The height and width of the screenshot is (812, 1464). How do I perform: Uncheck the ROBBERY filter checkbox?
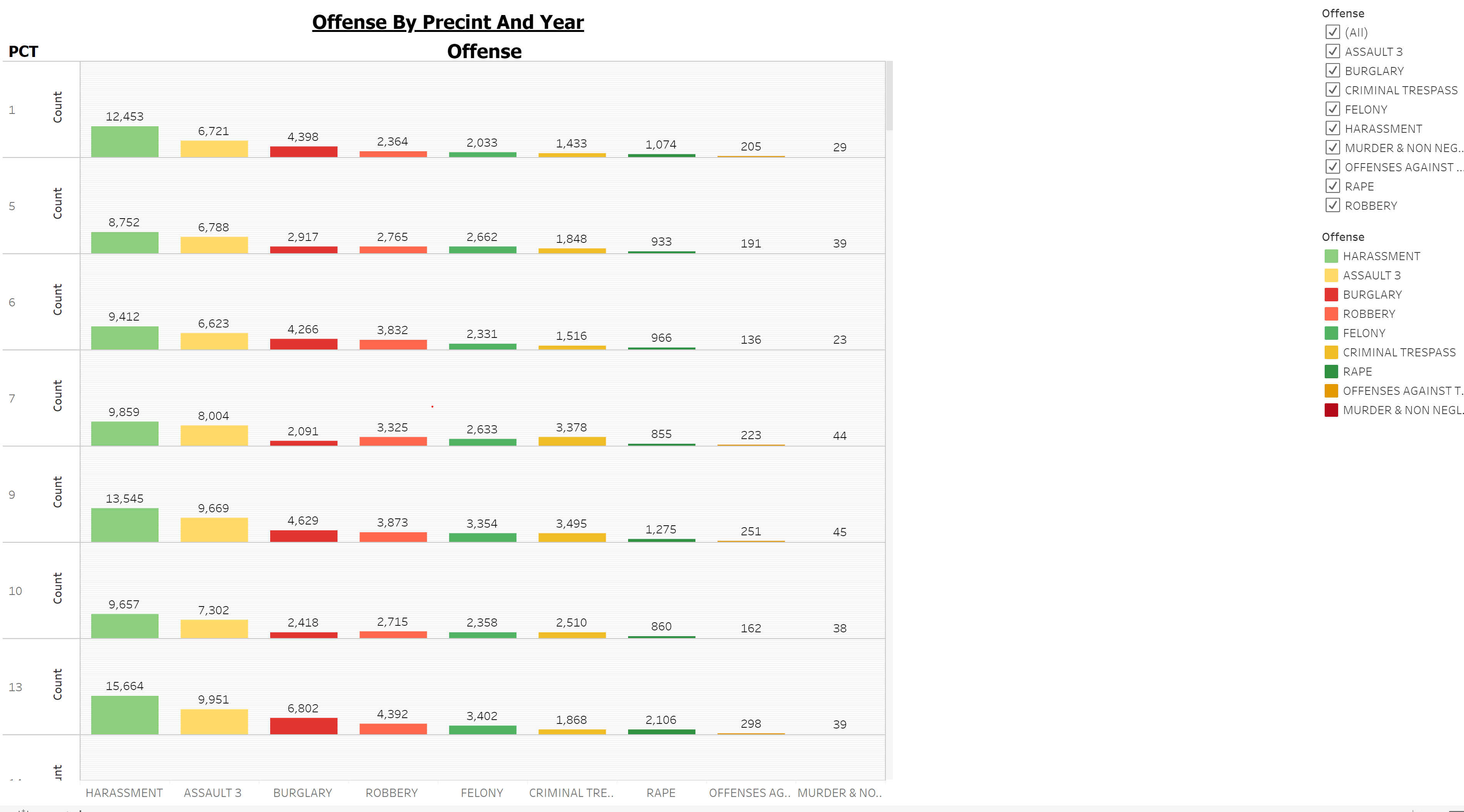1334,205
